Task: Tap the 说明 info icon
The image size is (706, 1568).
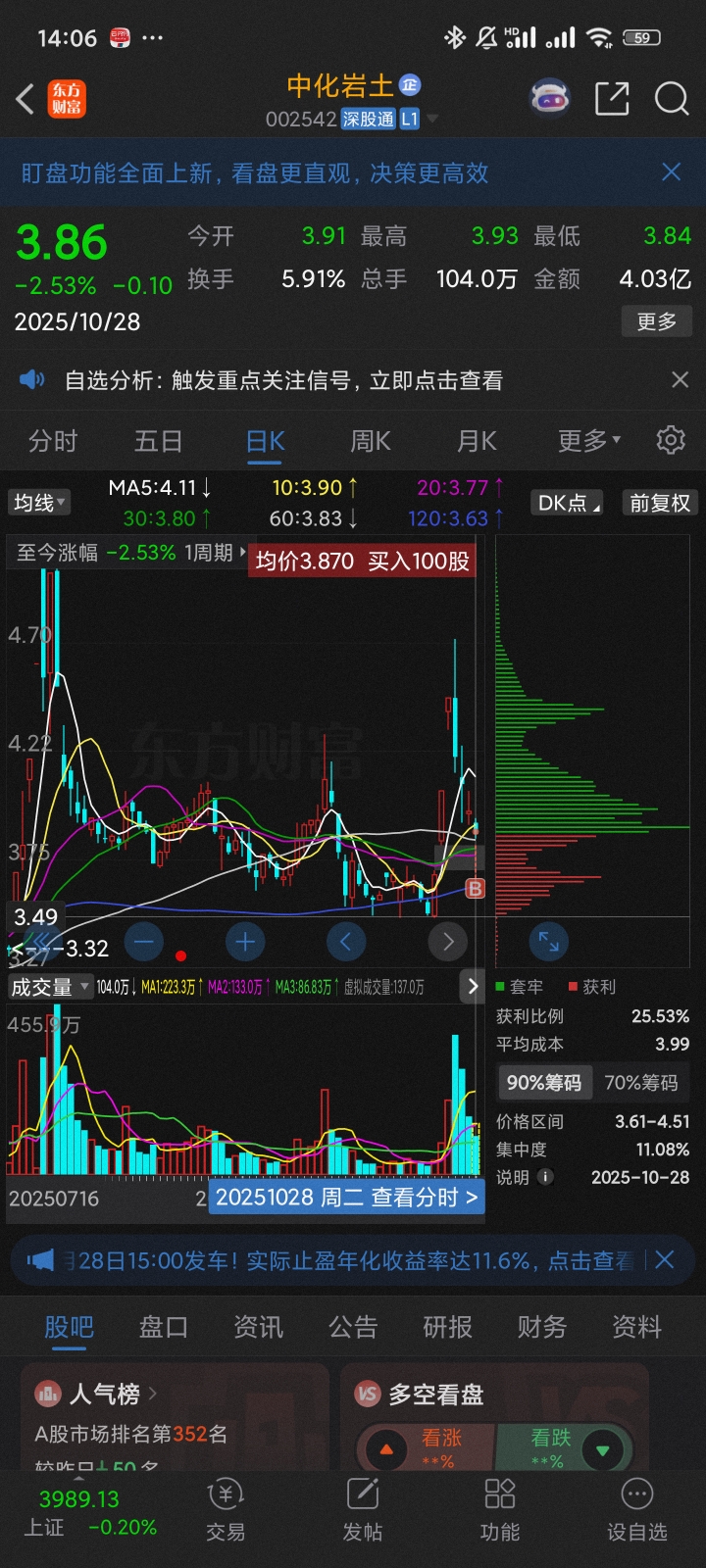Action: [546, 1177]
